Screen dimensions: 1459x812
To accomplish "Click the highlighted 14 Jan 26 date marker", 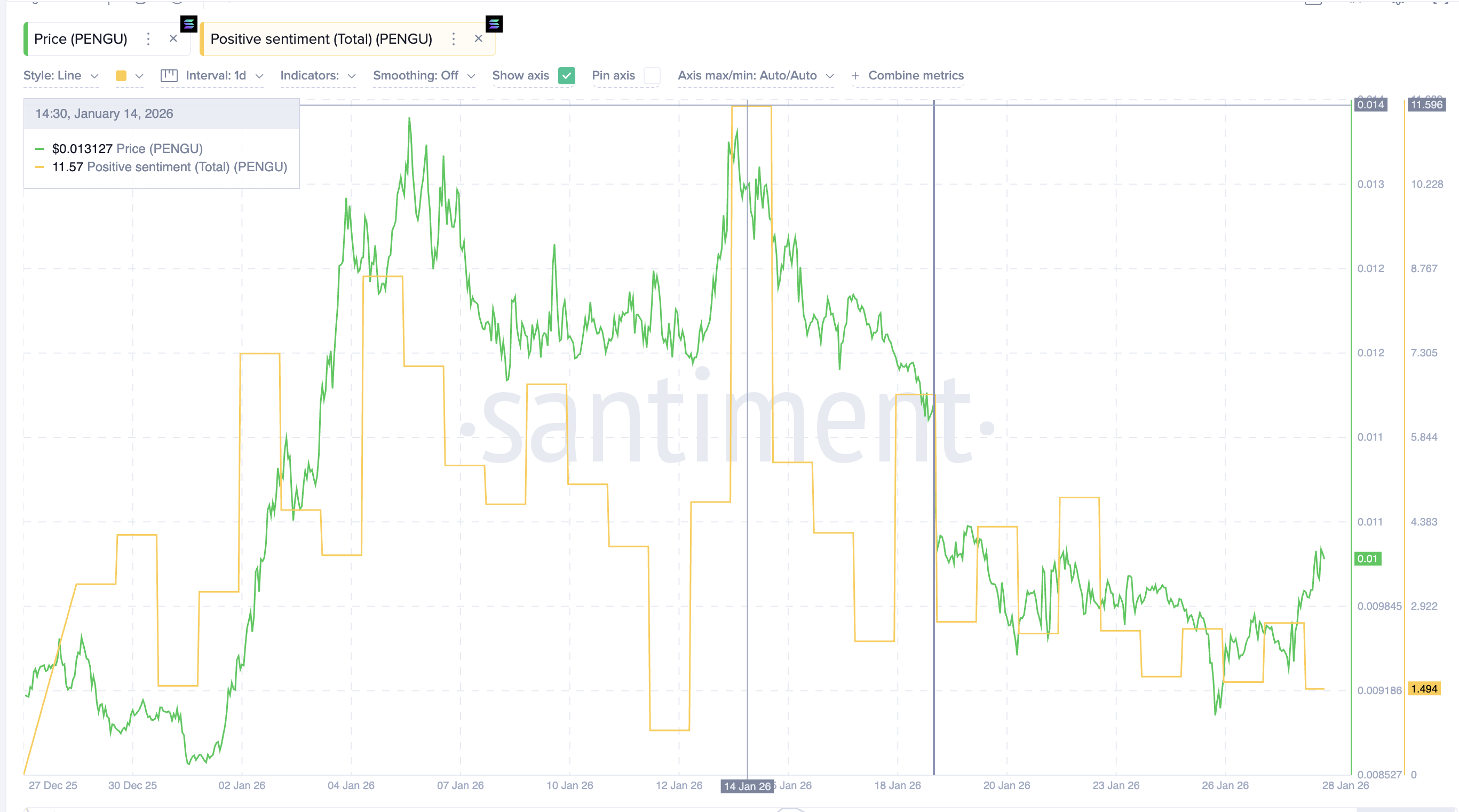I will [x=747, y=786].
